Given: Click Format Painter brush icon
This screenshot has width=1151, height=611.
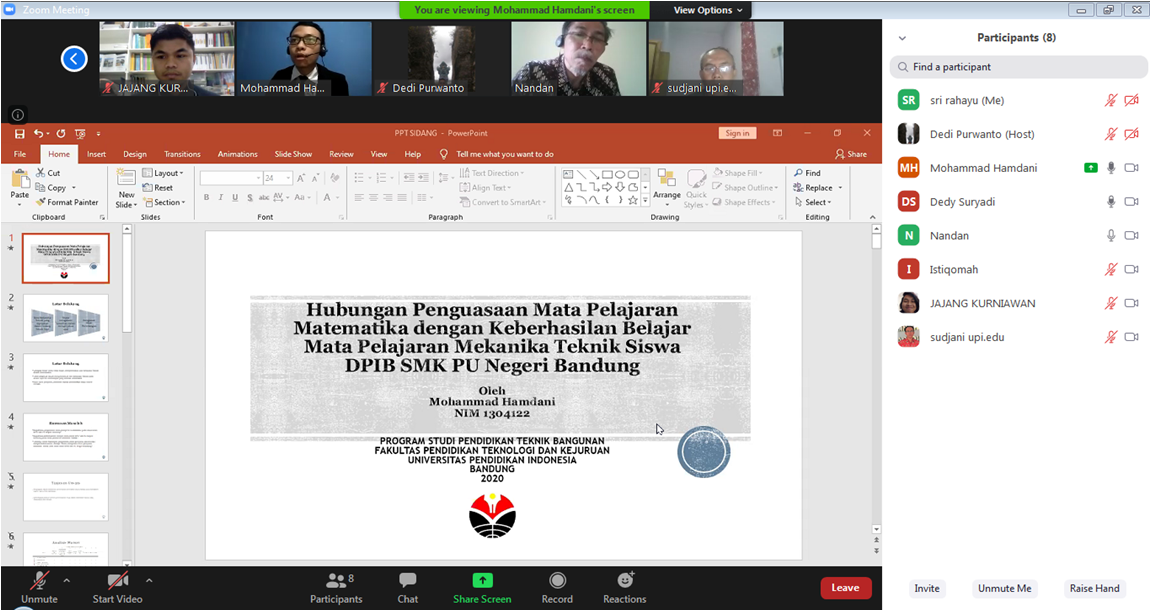Looking at the screenshot, I should click(x=40, y=202).
